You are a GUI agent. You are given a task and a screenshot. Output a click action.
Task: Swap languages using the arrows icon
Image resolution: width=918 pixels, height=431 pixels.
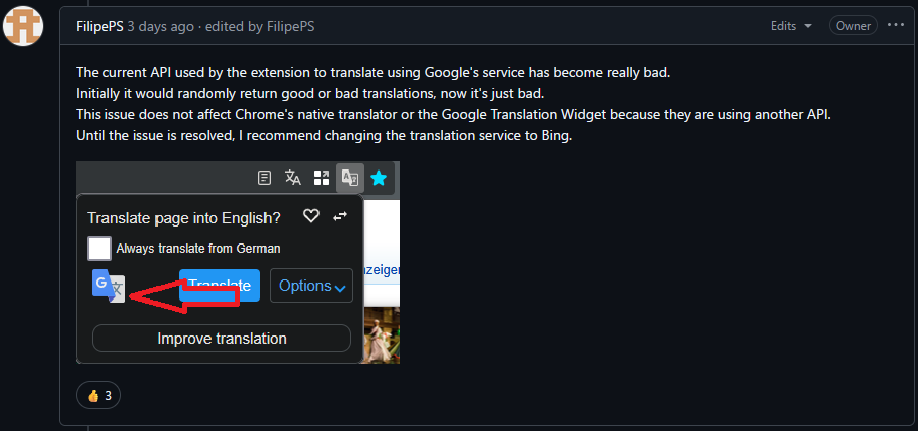(340, 217)
